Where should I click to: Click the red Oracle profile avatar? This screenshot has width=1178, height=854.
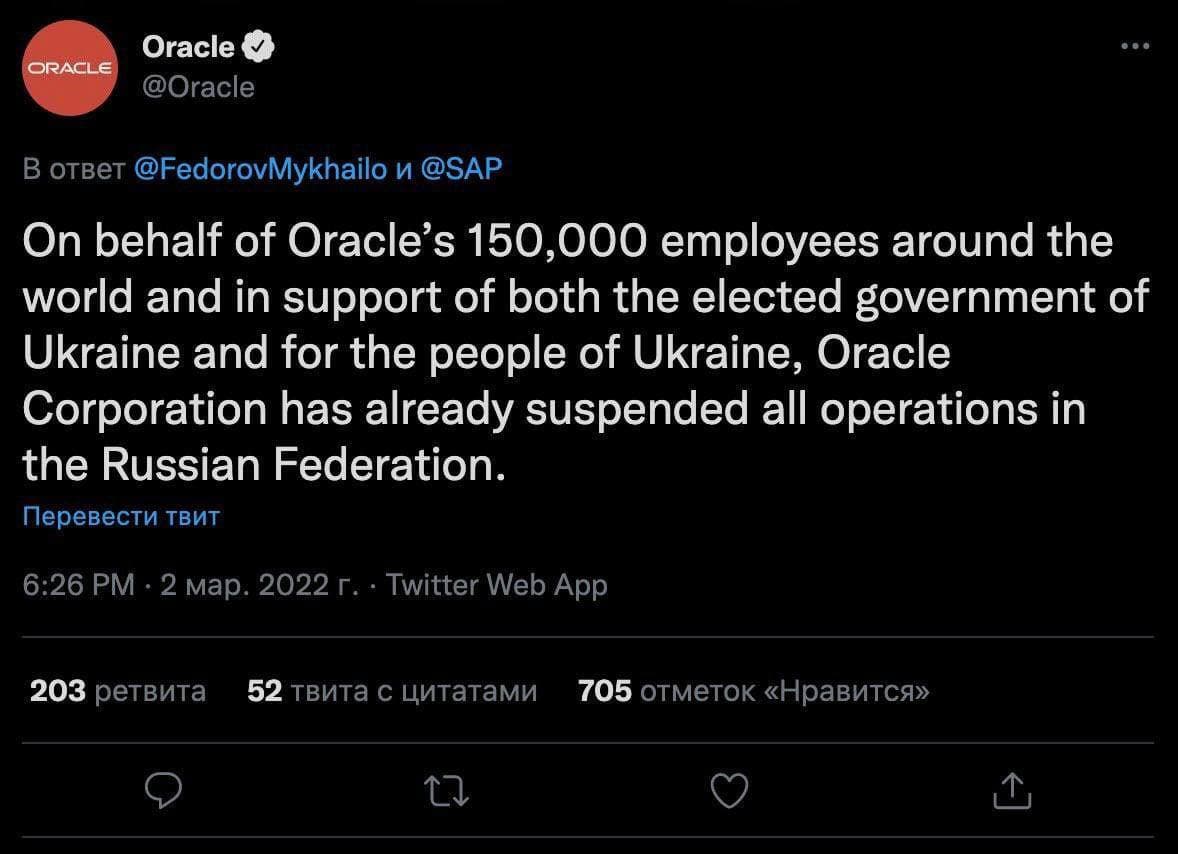click(x=70, y=67)
